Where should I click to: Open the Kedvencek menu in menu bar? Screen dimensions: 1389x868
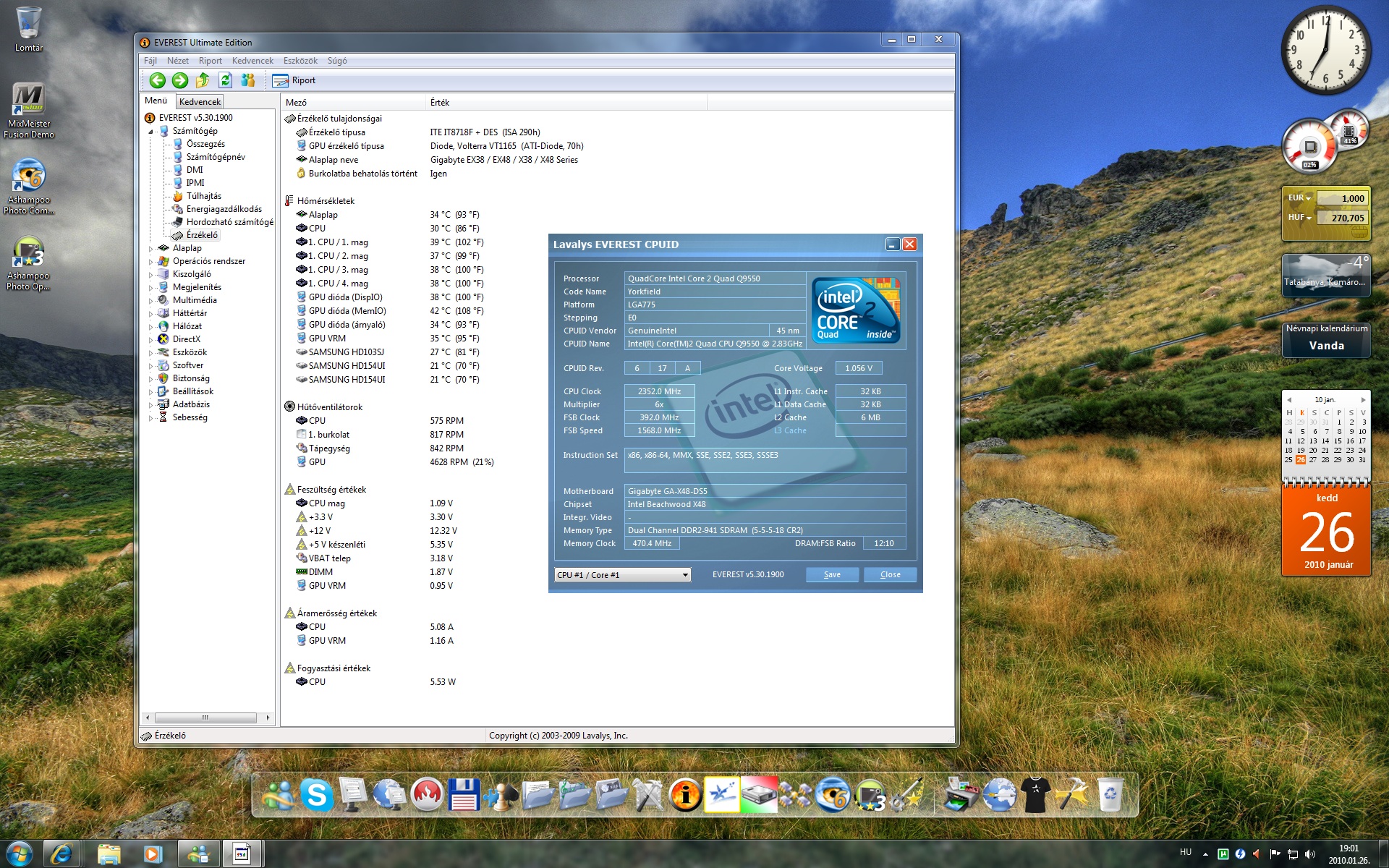(252, 61)
